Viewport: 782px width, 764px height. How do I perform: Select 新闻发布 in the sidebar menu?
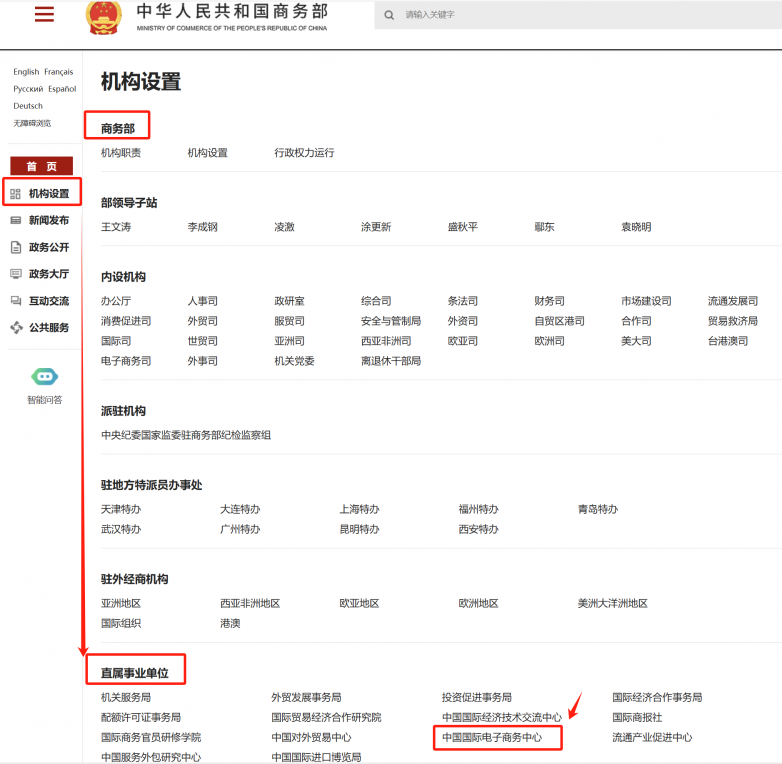[49, 220]
